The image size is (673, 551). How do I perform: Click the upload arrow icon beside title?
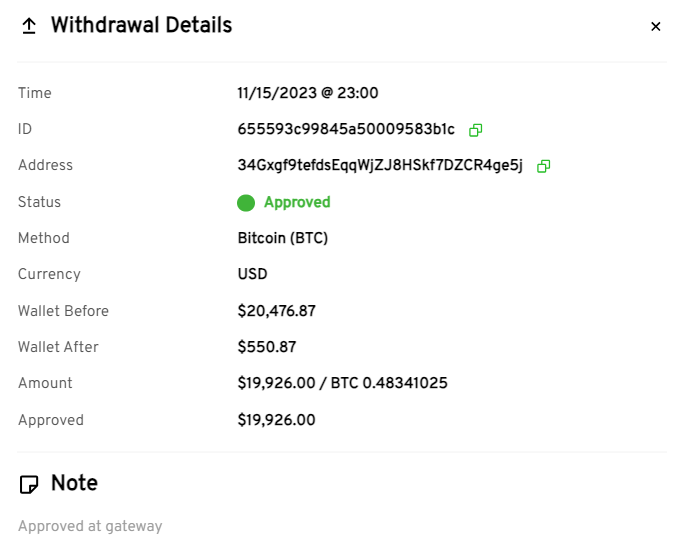coord(29,27)
